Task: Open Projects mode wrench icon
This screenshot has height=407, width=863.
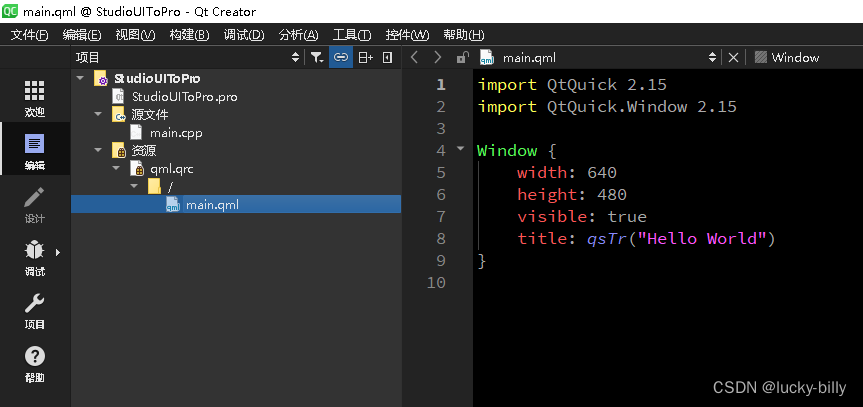Action: tap(35, 303)
